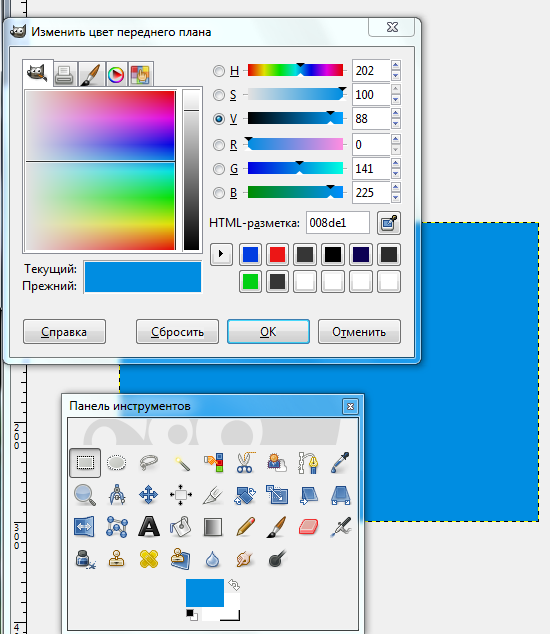Activate the Move tool
Image resolution: width=550 pixels, height=634 pixels.
point(148,495)
